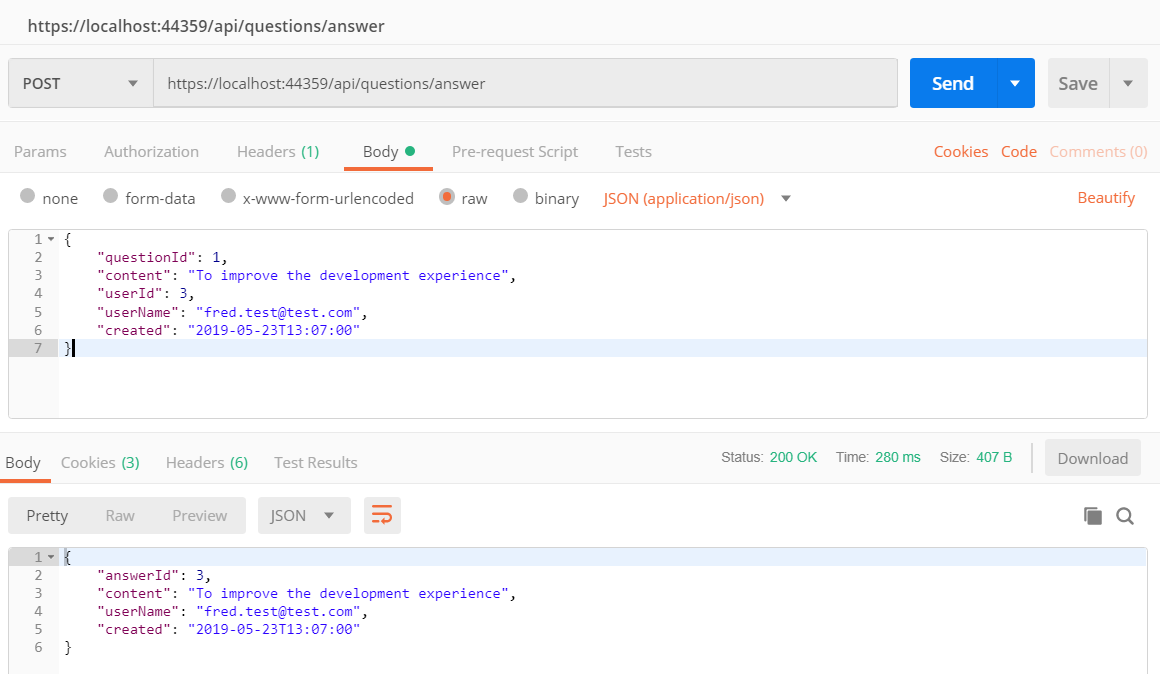Expand the Send button dropdown arrow
Screen dimensions: 1160x674
[x=1015, y=84]
